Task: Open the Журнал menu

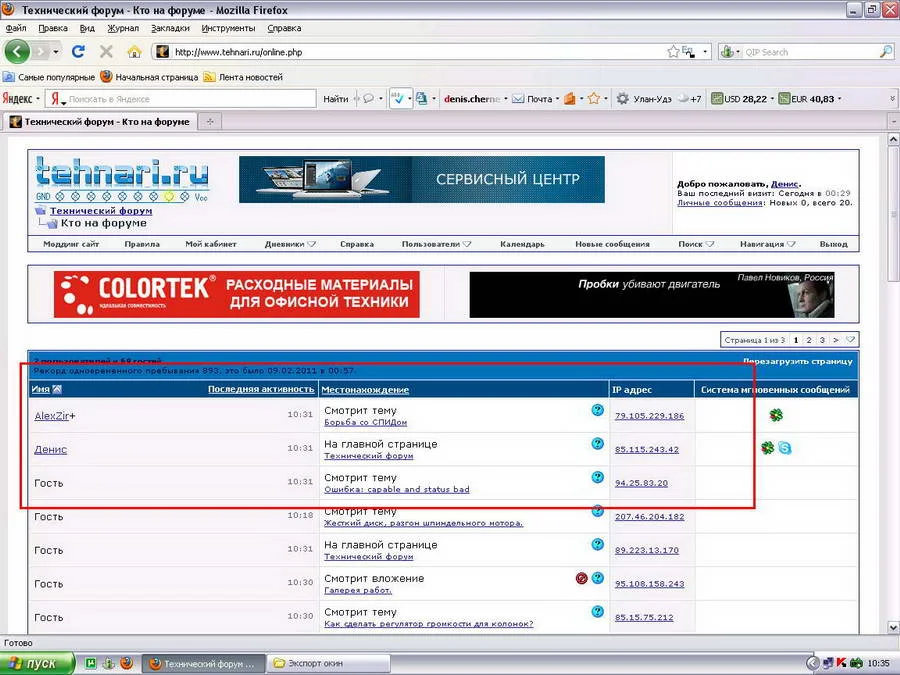Action: (x=123, y=28)
